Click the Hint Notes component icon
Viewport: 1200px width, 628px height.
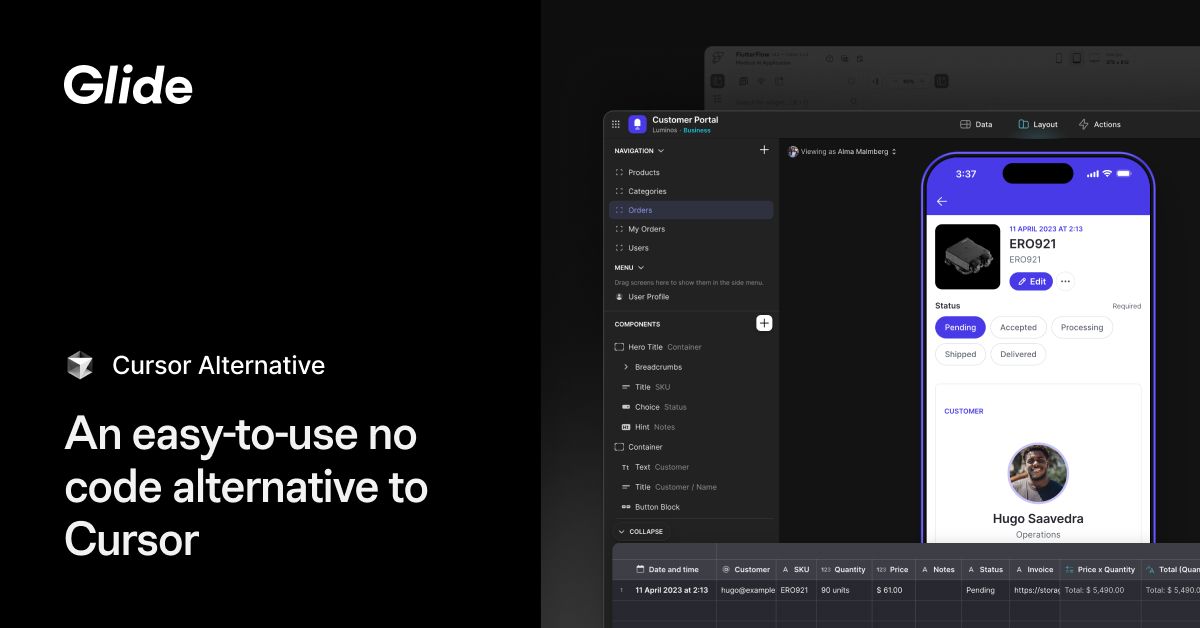point(625,427)
